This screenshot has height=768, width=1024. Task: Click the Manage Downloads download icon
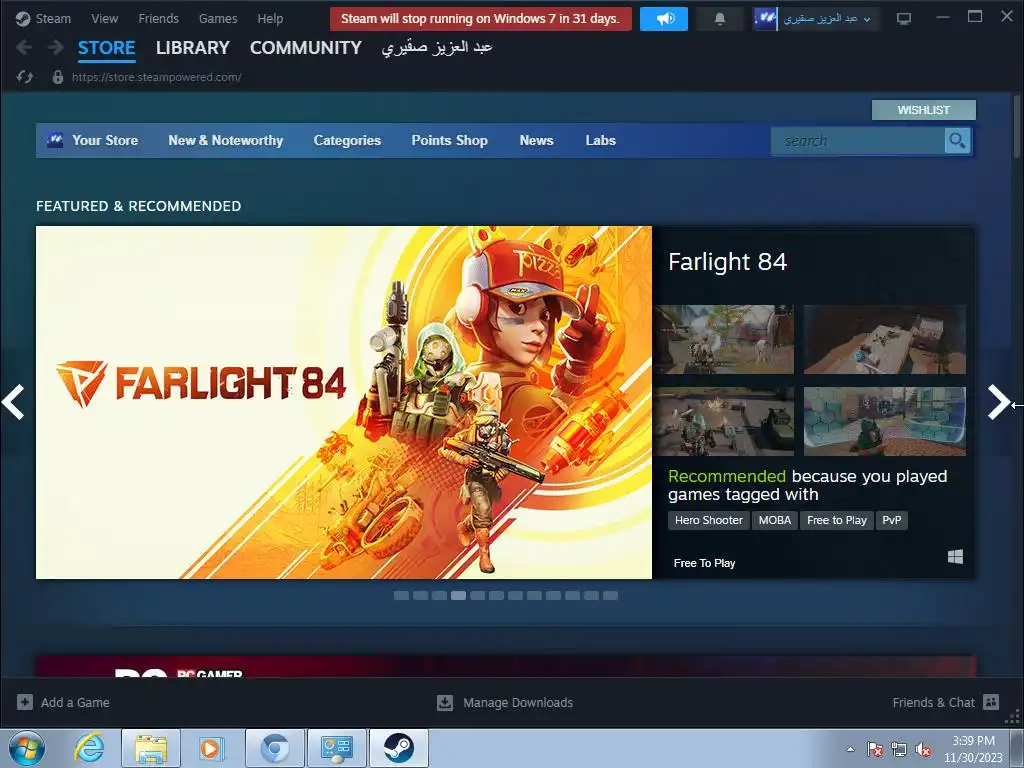tap(445, 702)
